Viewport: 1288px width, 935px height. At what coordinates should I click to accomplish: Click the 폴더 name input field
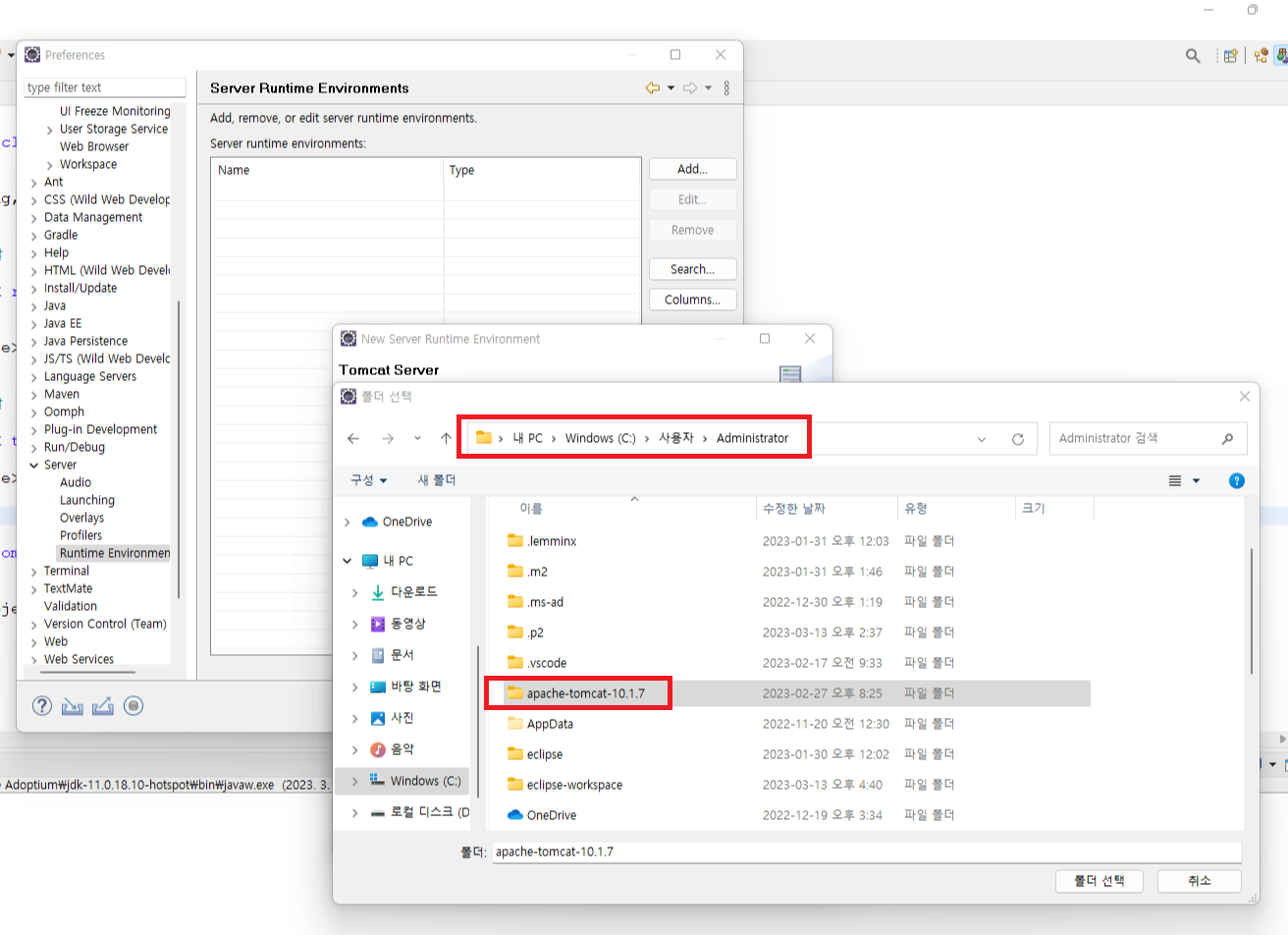coord(867,852)
